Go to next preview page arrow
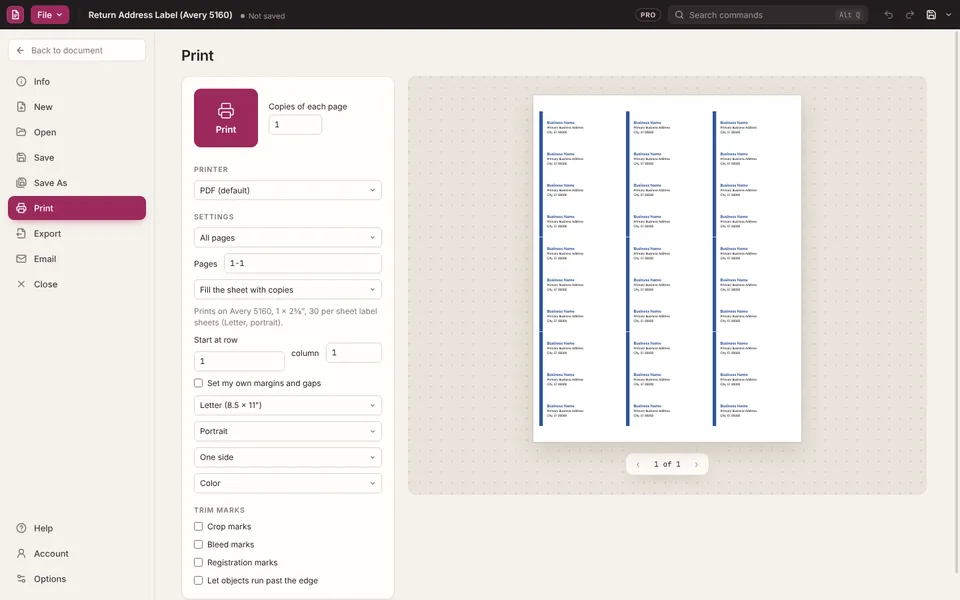960x600 pixels. 696,465
